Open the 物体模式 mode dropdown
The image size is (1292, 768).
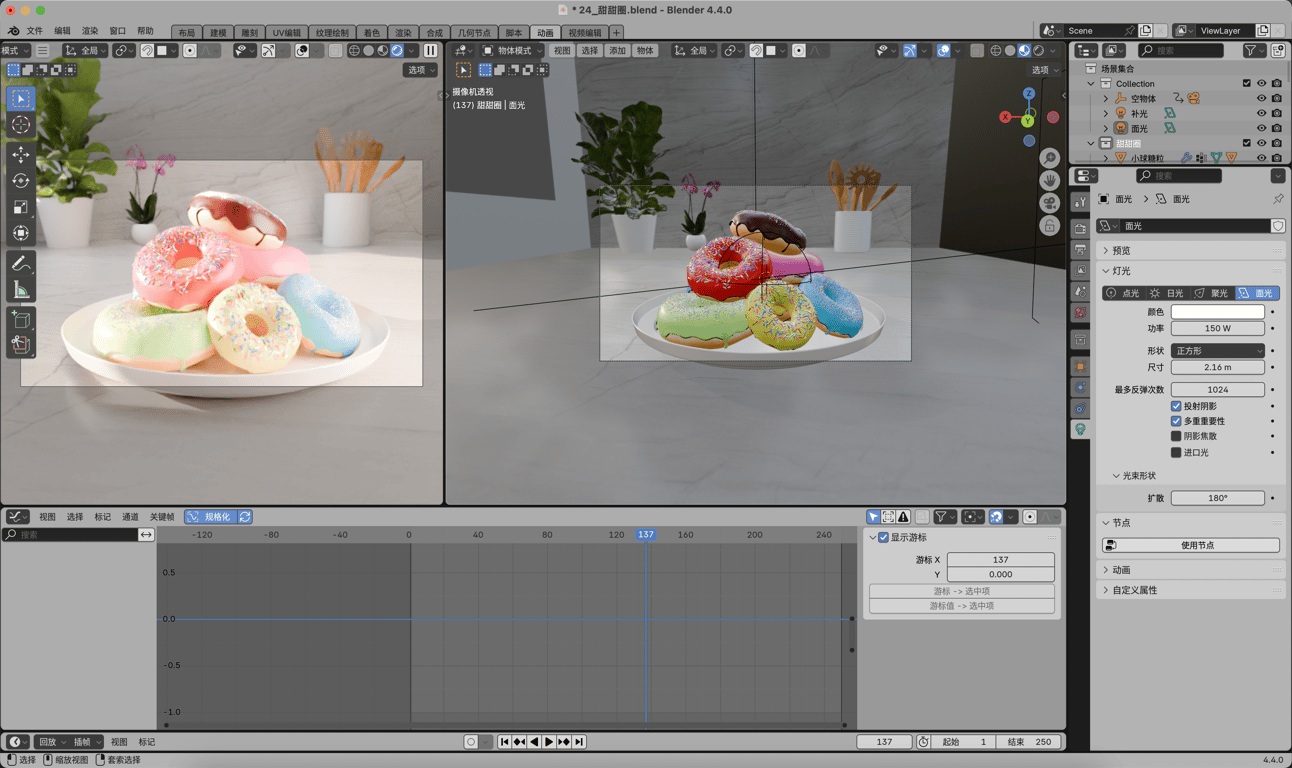(513, 50)
